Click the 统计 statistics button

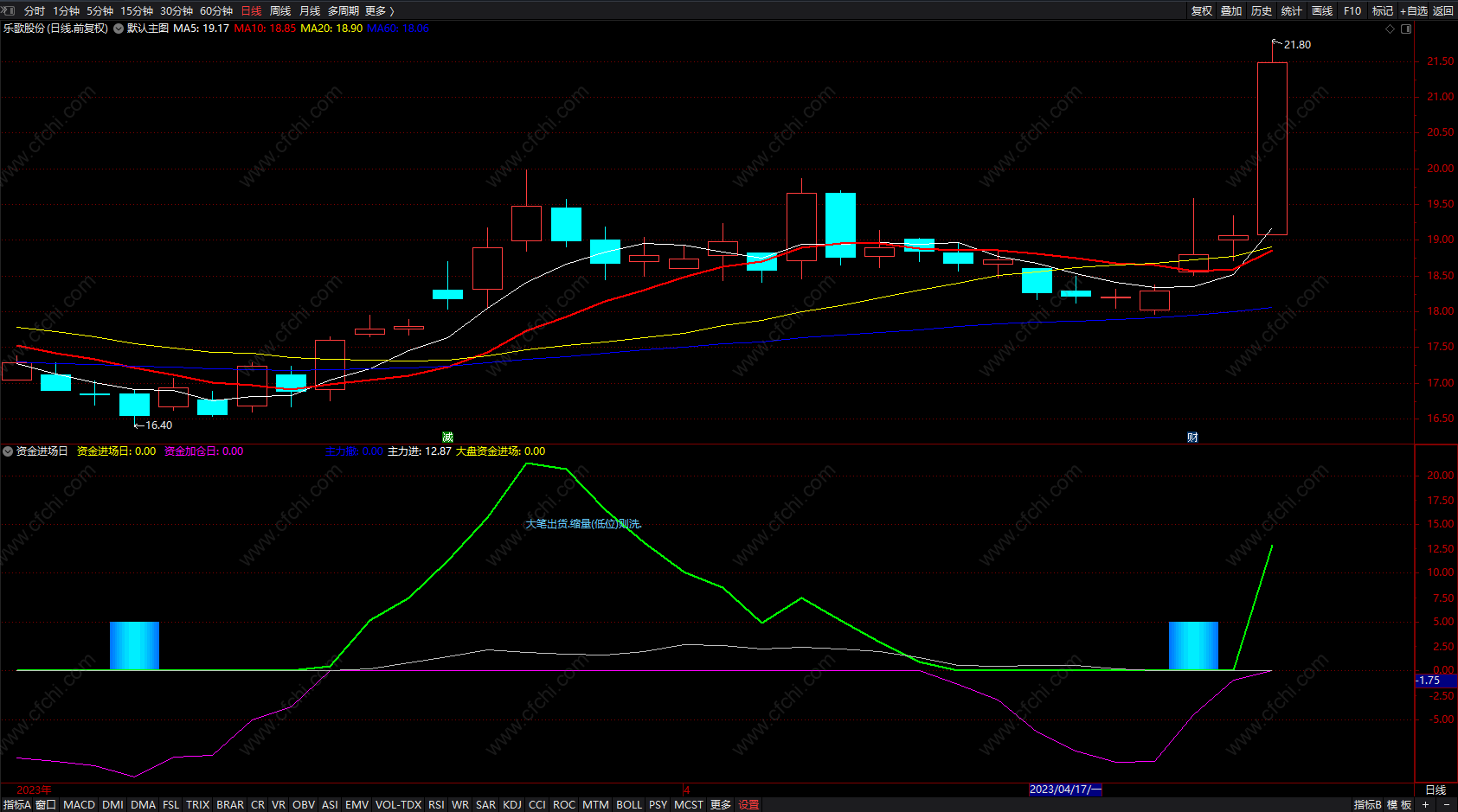click(x=1292, y=10)
